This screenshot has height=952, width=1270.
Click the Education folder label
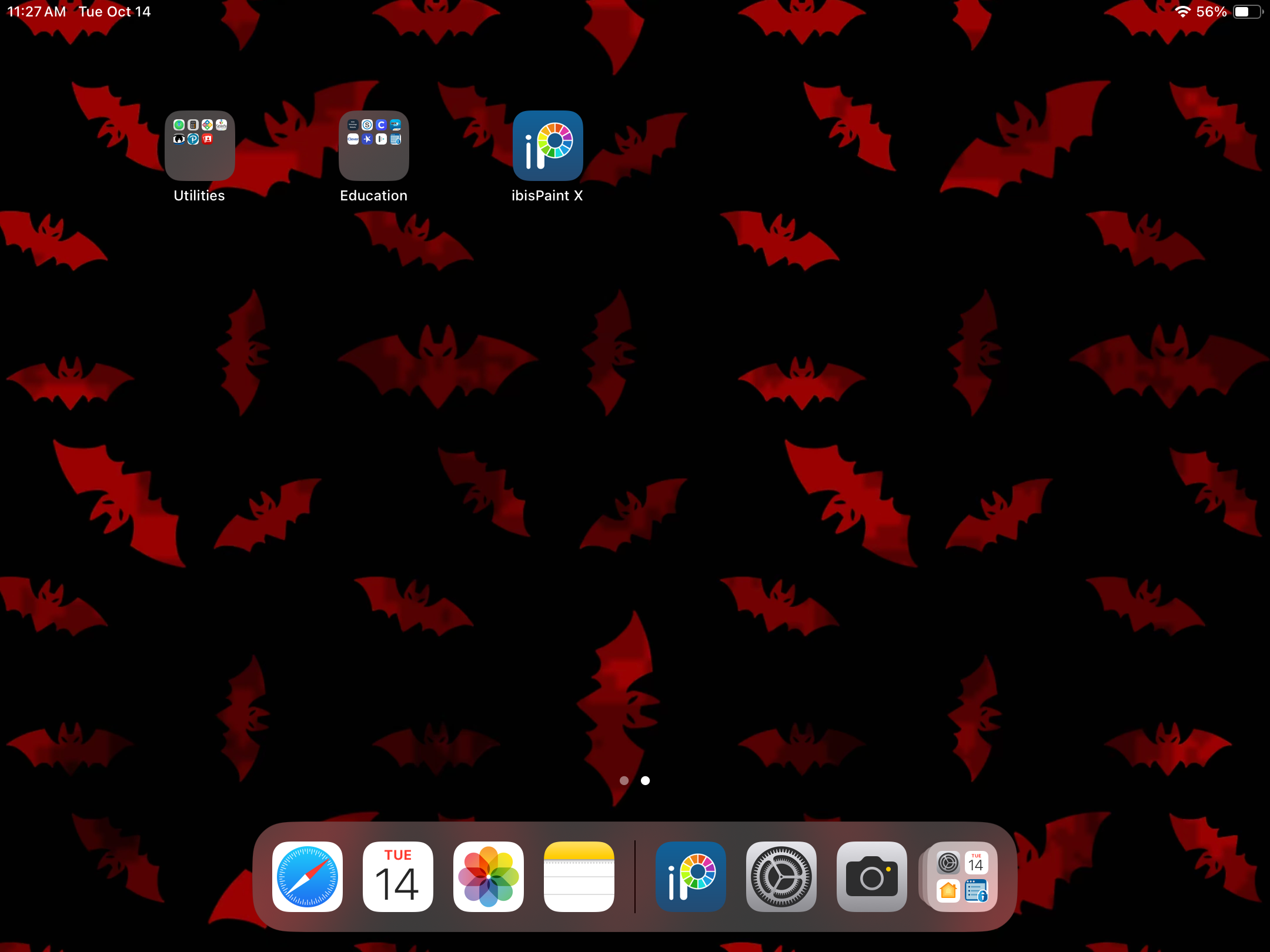click(x=373, y=196)
